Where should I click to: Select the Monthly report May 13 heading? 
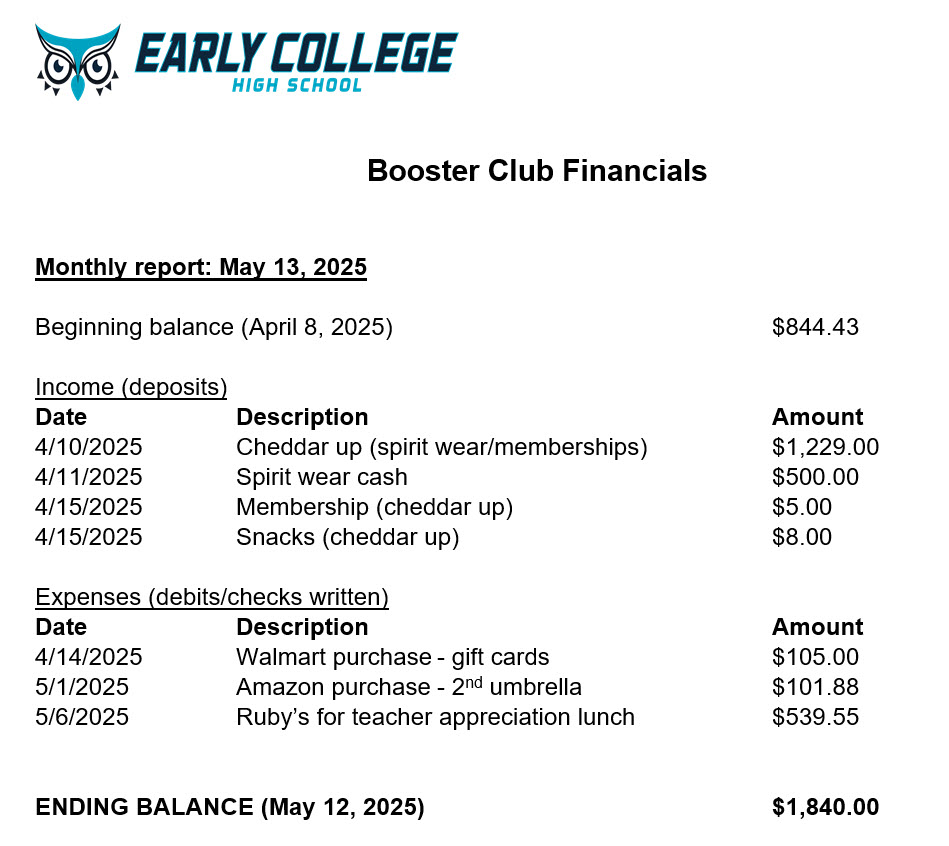point(201,267)
